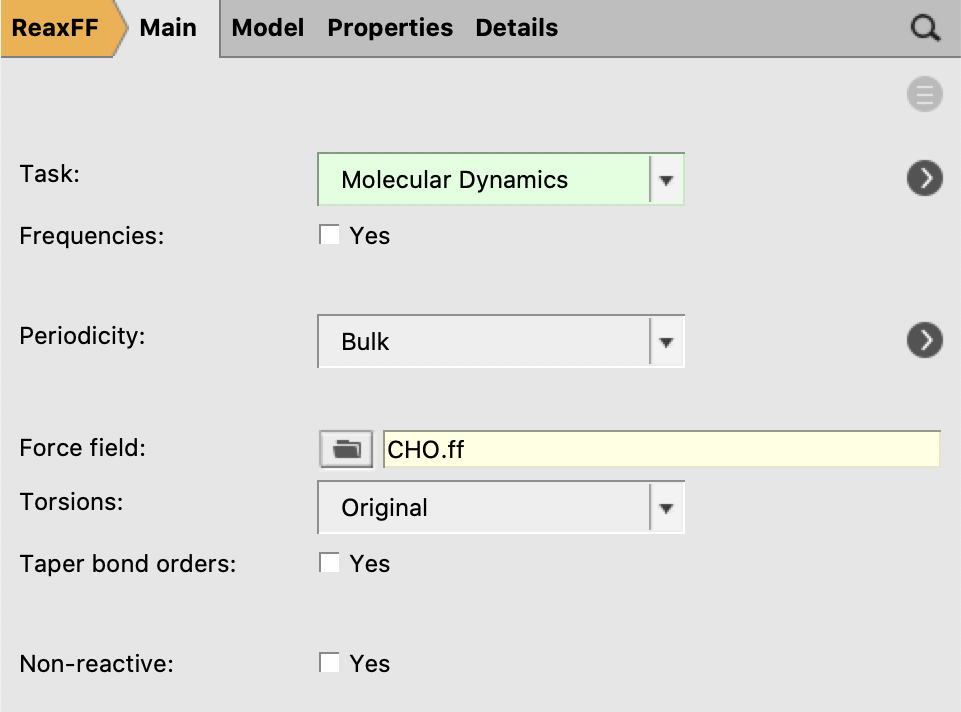
Task: Click the Task dropdown arrow
Action: click(x=666, y=178)
